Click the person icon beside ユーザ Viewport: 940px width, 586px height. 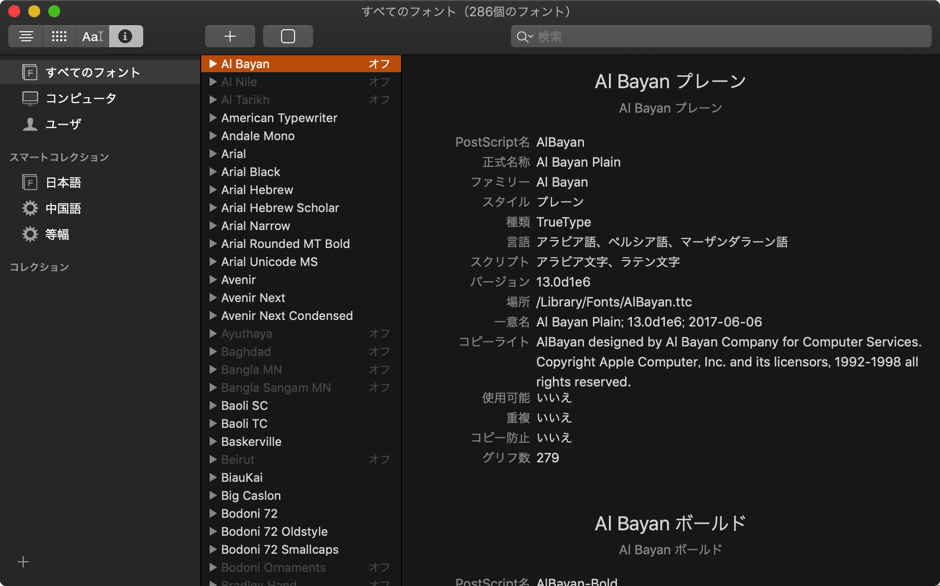(x=30, y=124)
